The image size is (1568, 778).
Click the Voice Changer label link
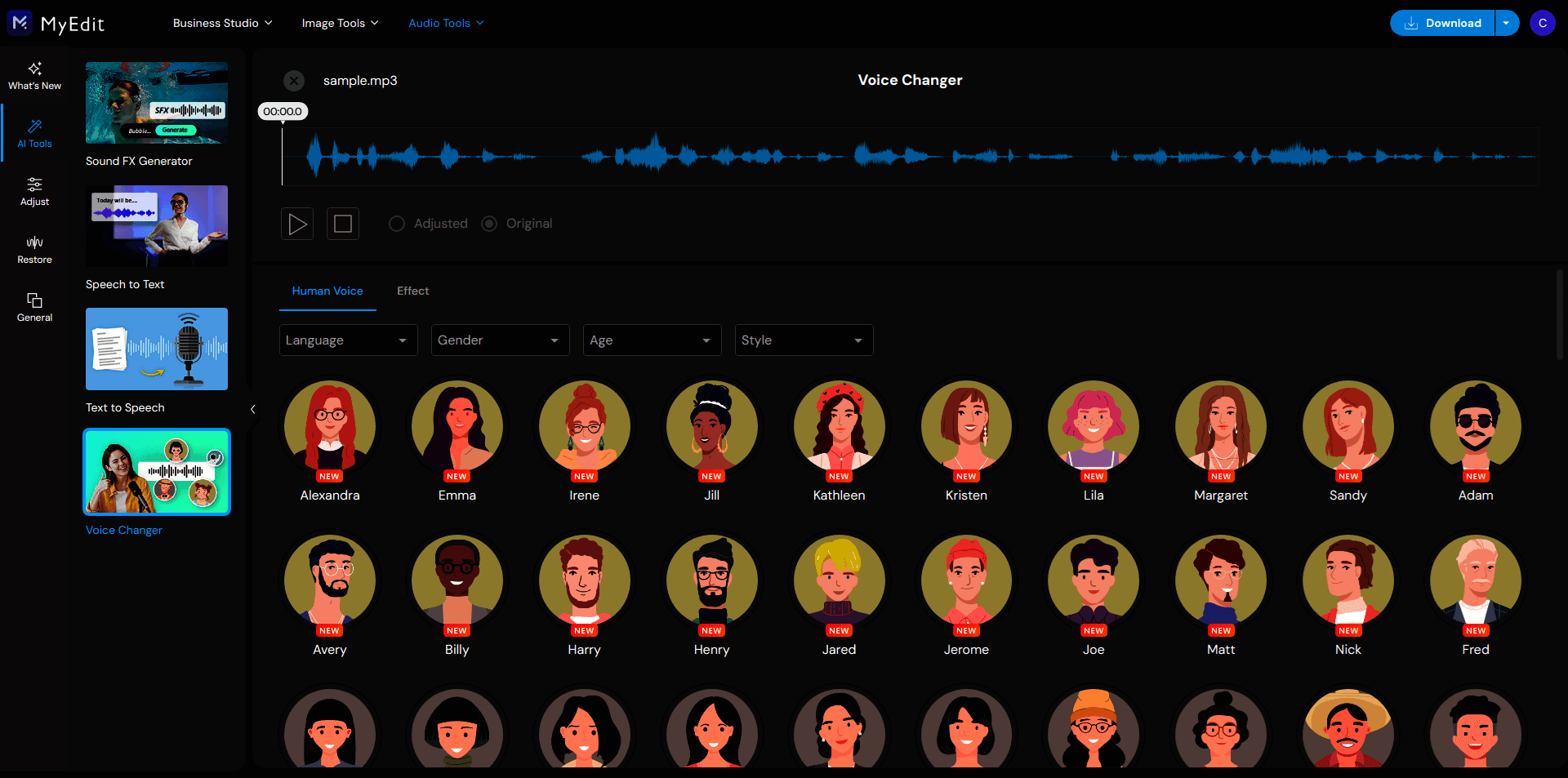pyautogui.click(x=124, y=531)
